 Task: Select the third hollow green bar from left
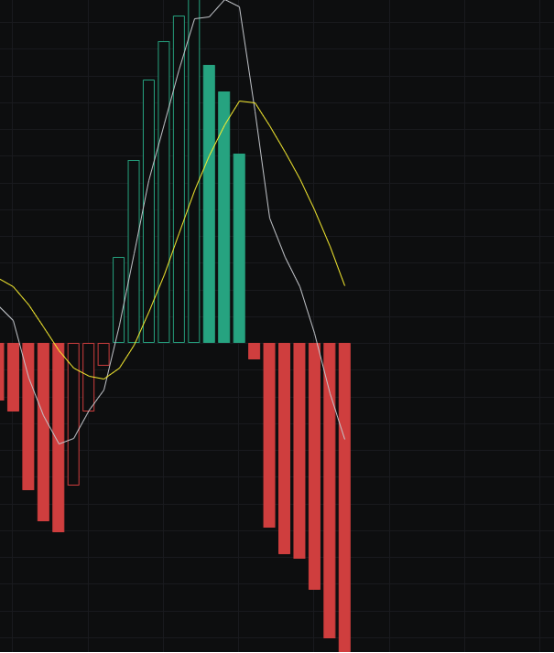tap(149, 211)
